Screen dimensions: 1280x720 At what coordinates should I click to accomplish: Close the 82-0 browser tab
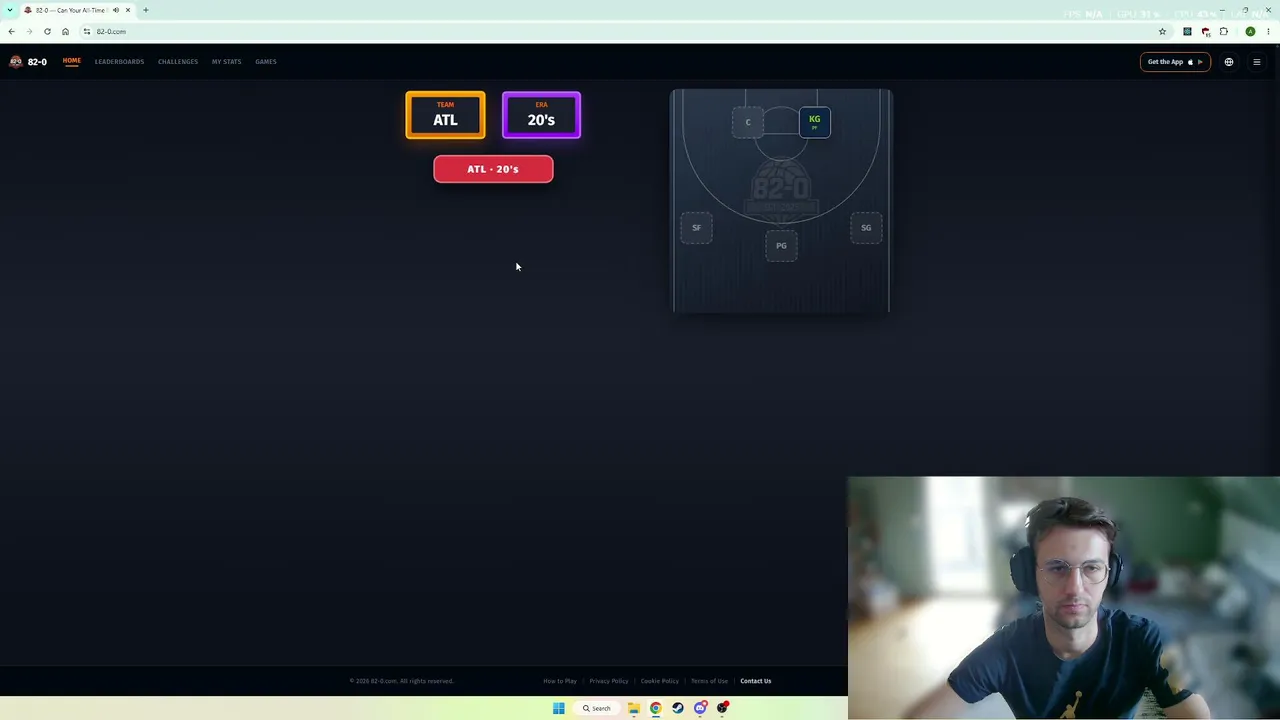128,10
